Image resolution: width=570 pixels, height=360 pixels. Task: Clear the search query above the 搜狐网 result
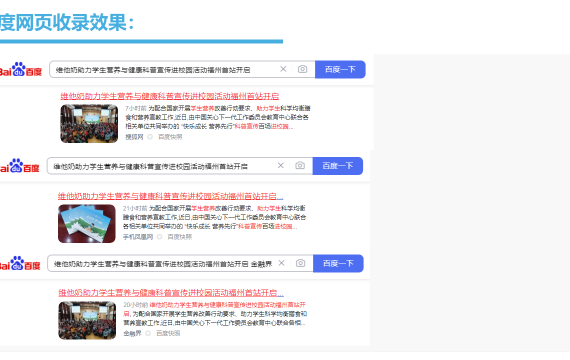283,69
